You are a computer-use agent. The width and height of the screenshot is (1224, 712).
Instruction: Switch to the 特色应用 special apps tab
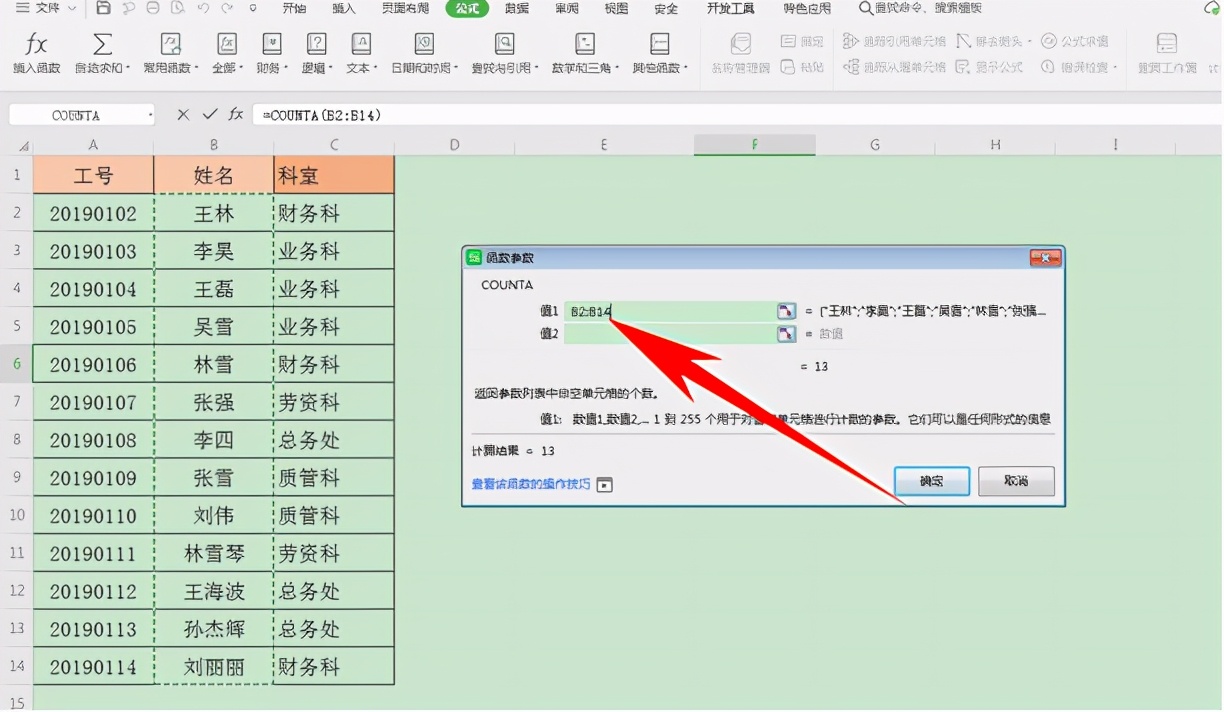pos(806,8)
